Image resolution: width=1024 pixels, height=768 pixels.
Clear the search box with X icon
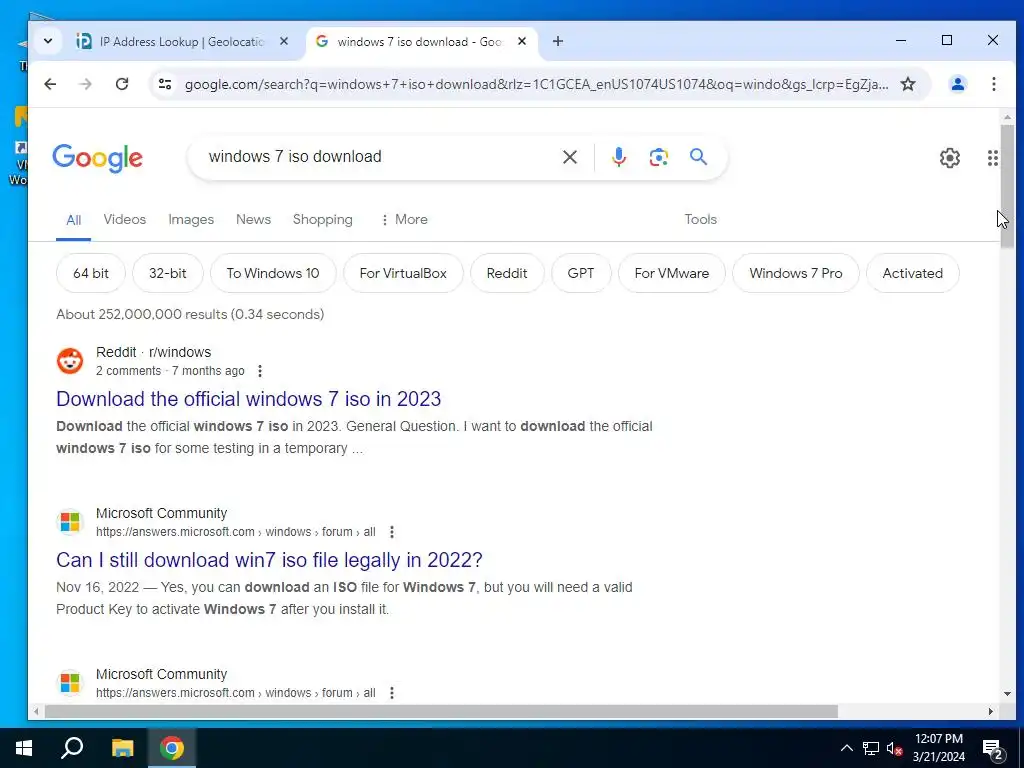click(x=569, y=157)
